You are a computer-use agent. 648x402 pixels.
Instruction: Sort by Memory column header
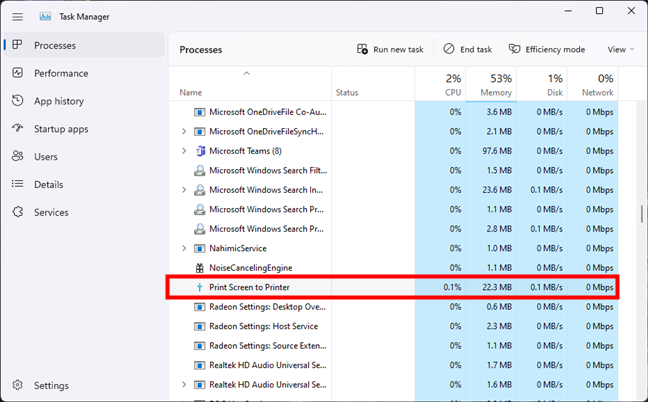(x=496, y=85)
